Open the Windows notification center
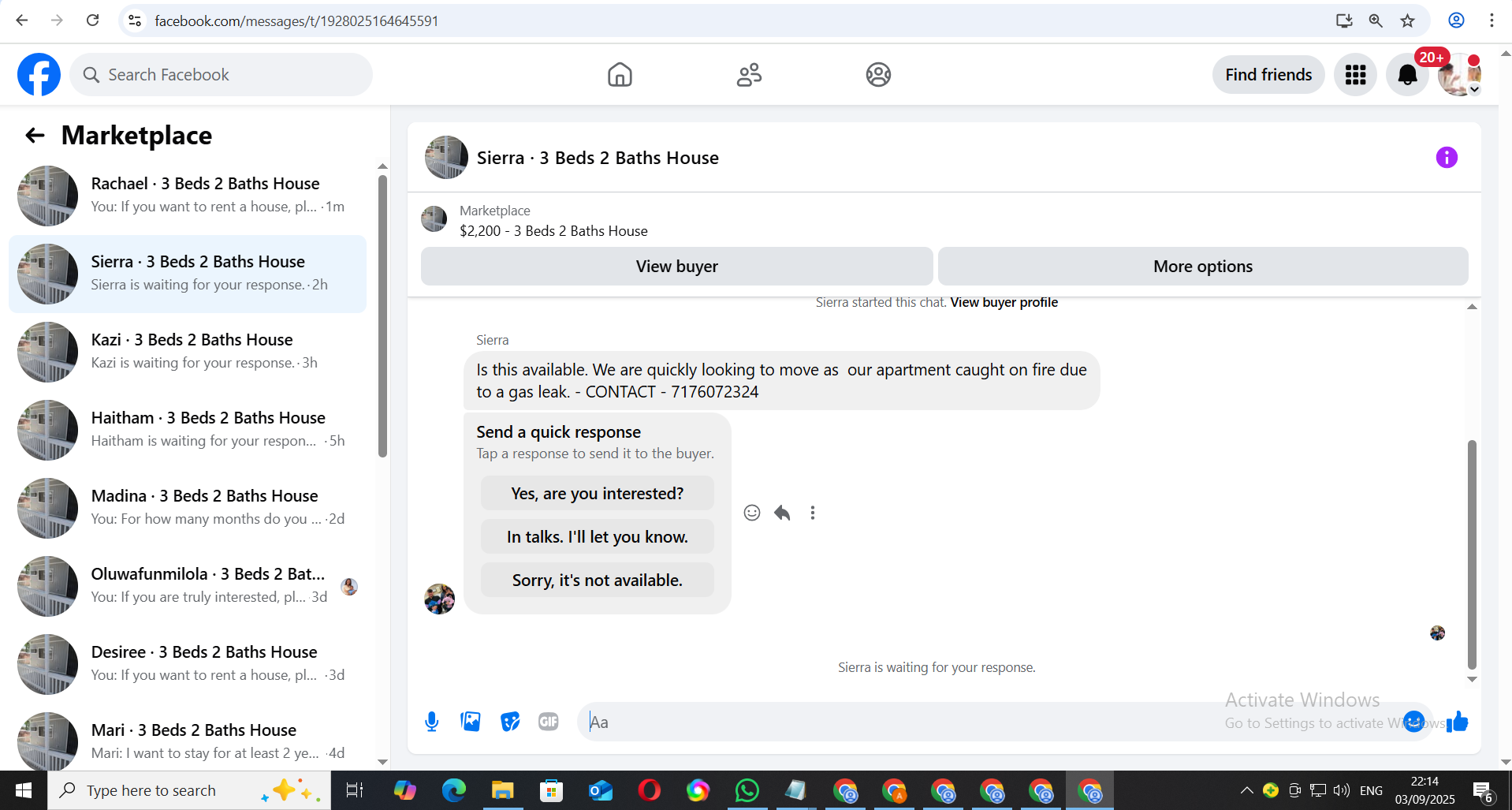This screenshot has height=810, width=1512. [x=1483, y=791]
